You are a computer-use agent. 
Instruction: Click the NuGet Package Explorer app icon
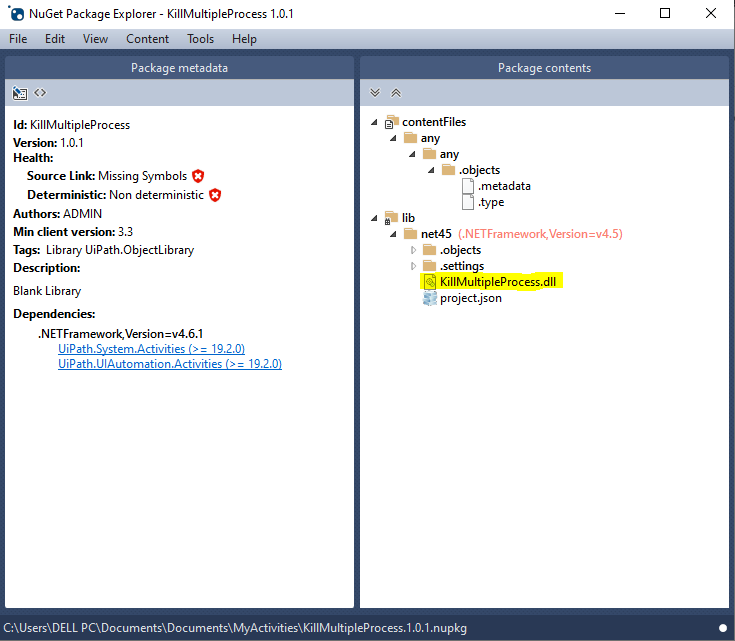point(16,14)
